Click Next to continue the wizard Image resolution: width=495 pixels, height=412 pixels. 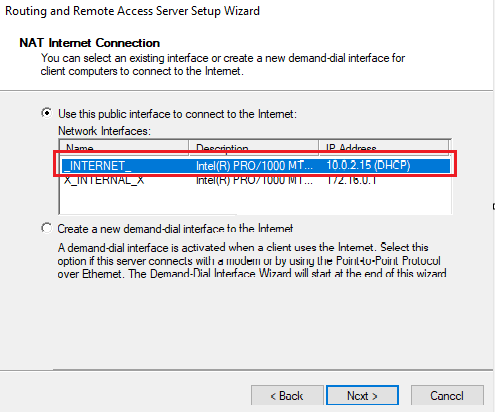pos(362,396)
